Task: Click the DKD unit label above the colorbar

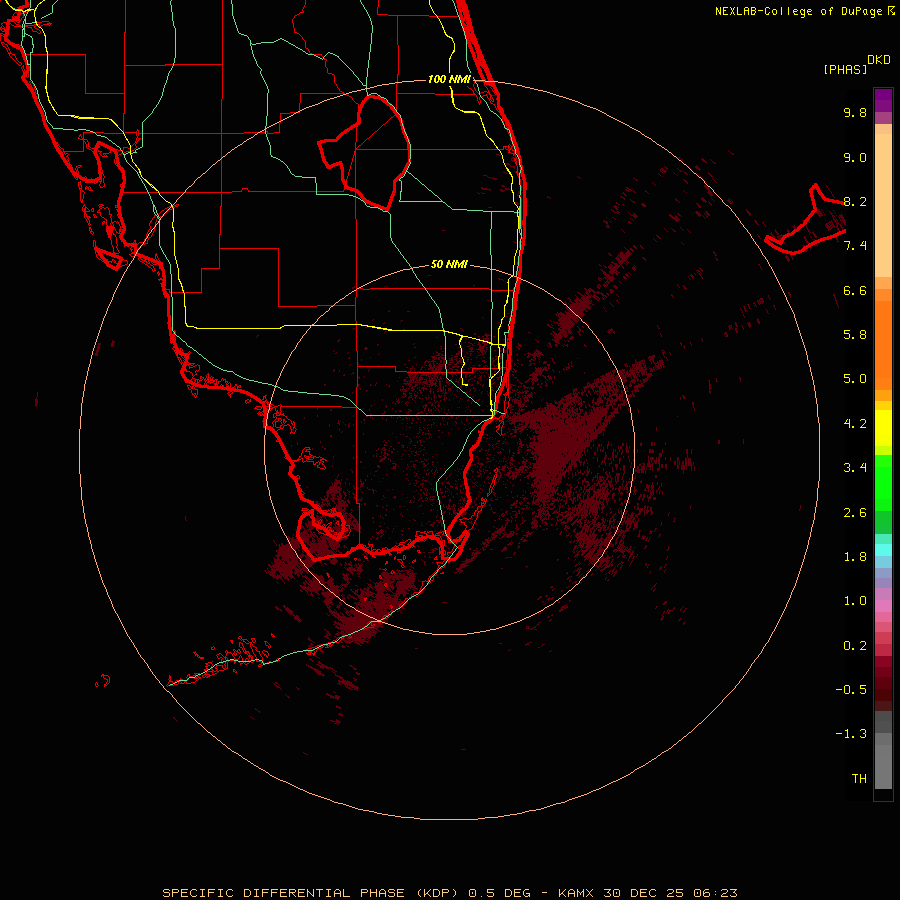Action: pyautogui.click(x=879, y=60)
